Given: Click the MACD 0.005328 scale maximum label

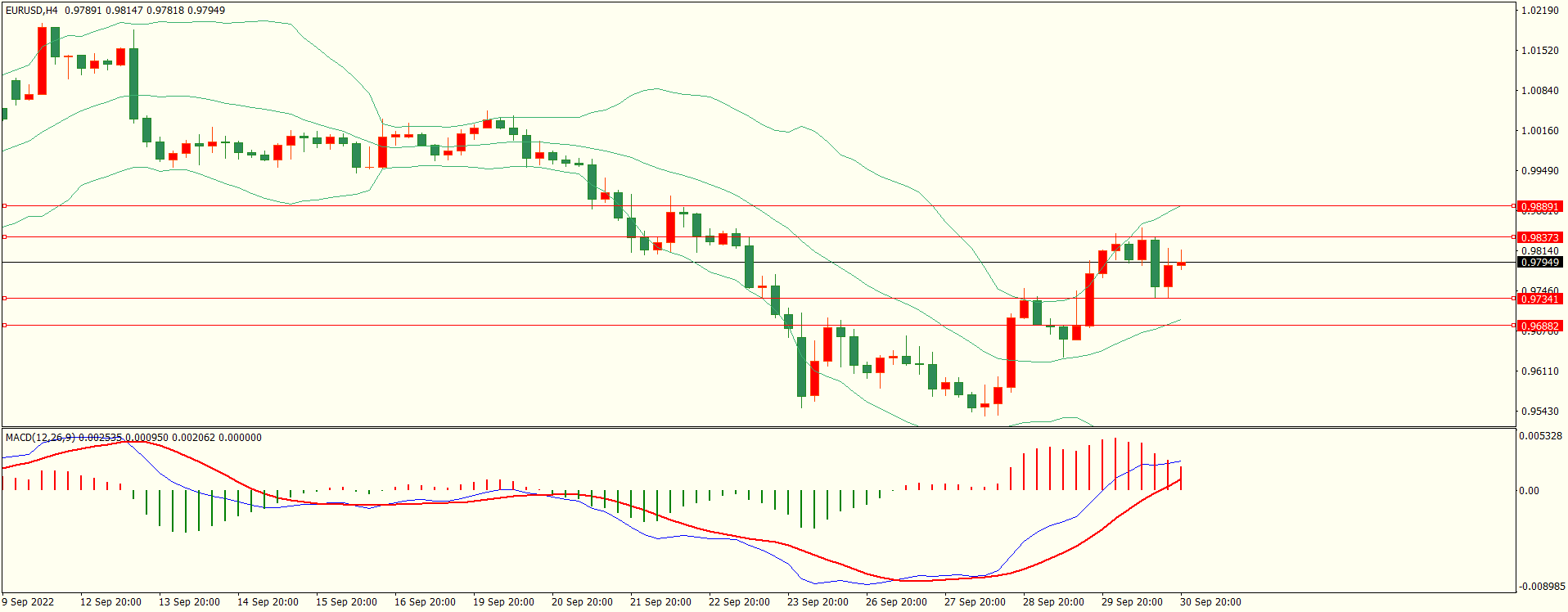Looking at the screenshot, I should tap(1540, 436).
